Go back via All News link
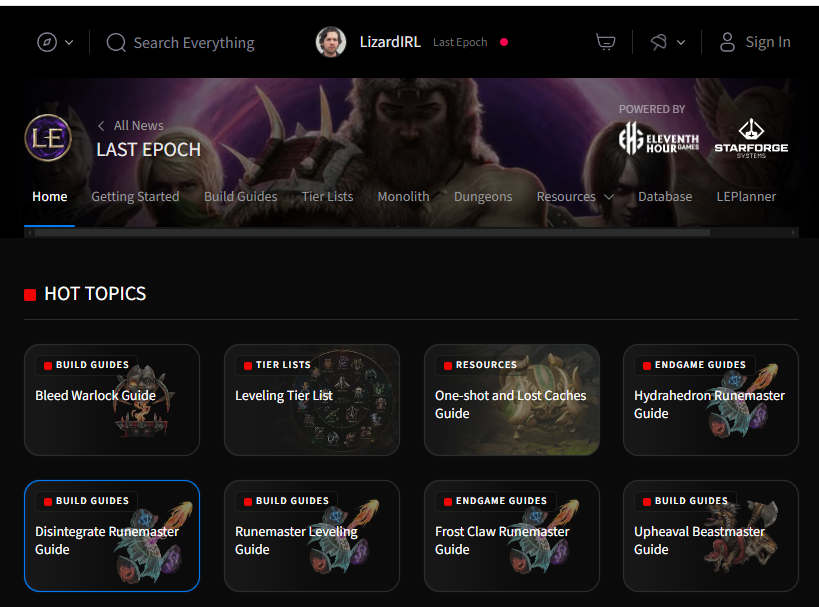This screenshot has width=819, height=607. point(138,125)
